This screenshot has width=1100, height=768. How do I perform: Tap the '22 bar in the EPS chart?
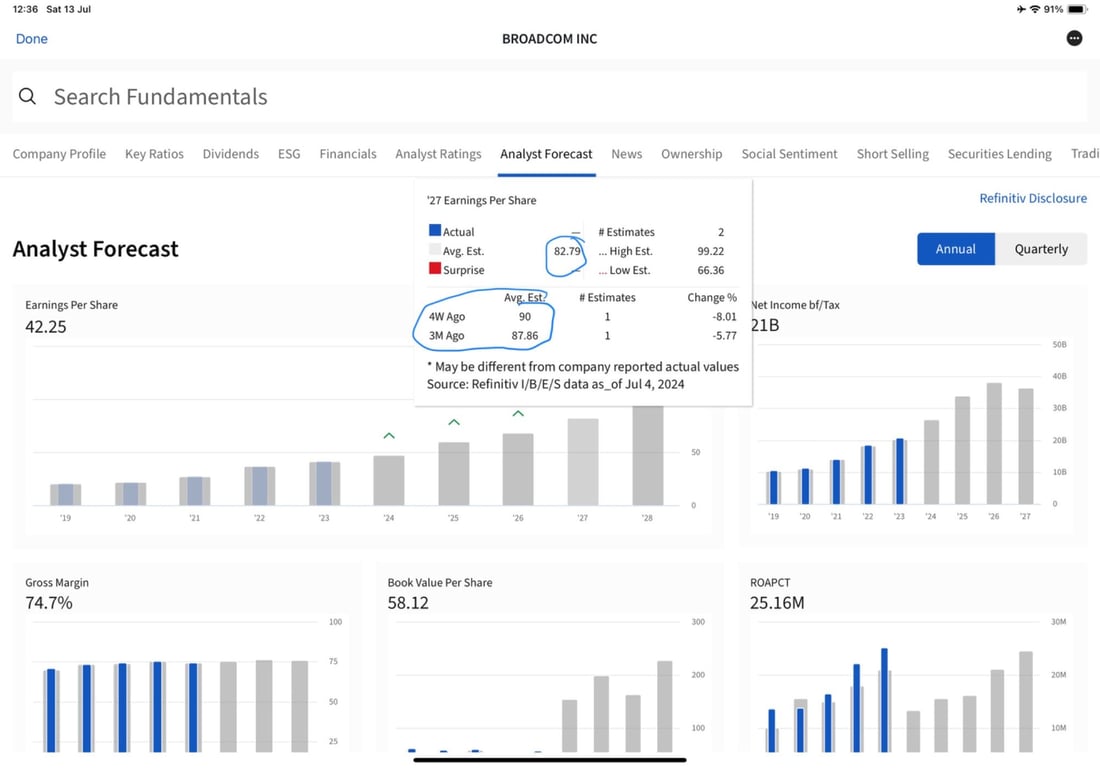(260, 486)
